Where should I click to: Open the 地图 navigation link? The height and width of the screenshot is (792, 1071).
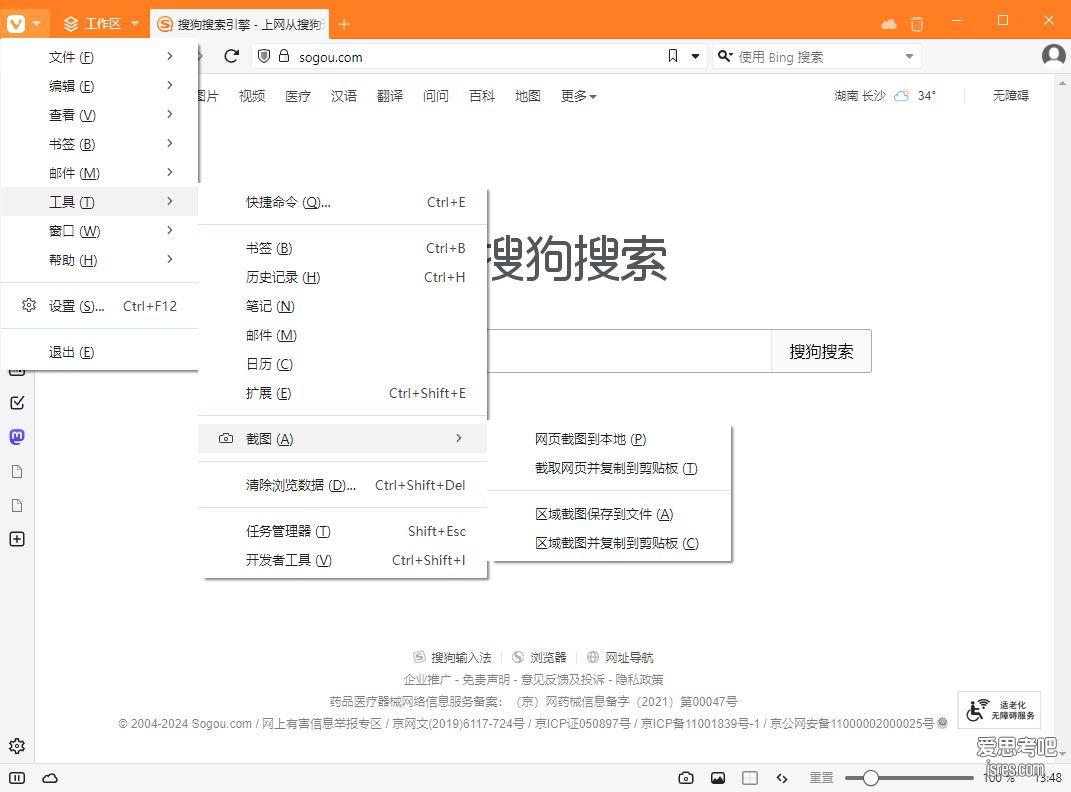pyautogui.click(x=527, y=96)
